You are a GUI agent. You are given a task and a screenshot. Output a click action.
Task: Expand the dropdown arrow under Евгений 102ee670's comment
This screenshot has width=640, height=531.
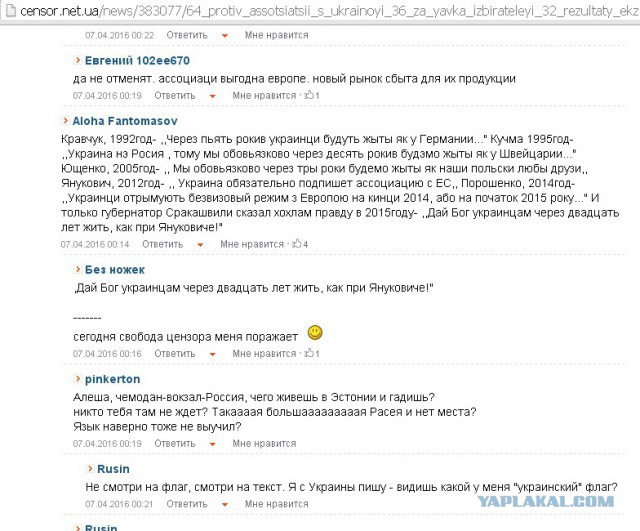212,96
